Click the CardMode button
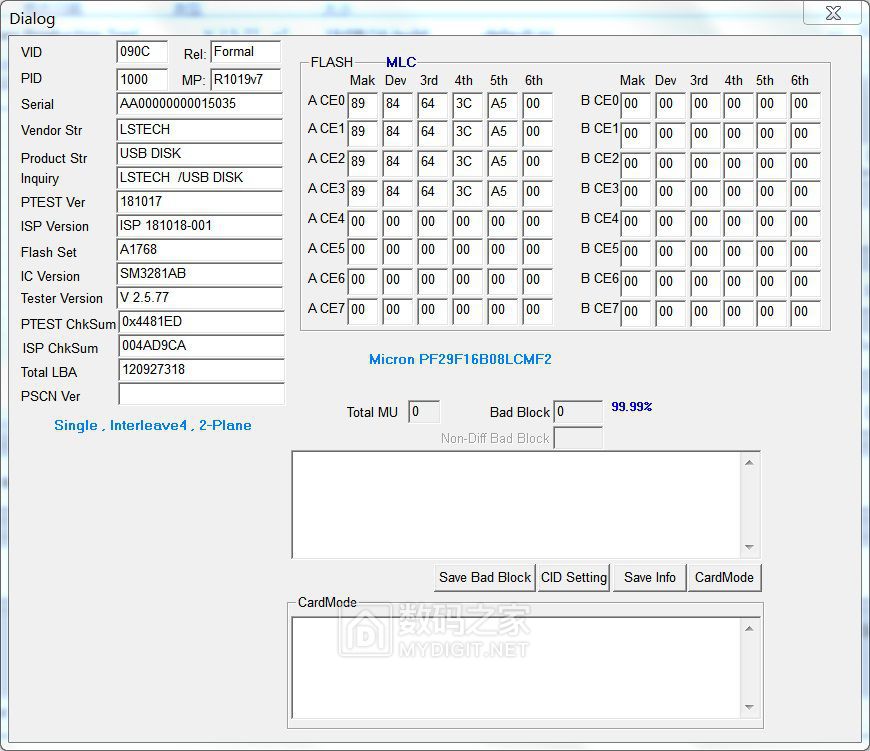The height and width of the screenshot is (751, 870). (724, 577)
